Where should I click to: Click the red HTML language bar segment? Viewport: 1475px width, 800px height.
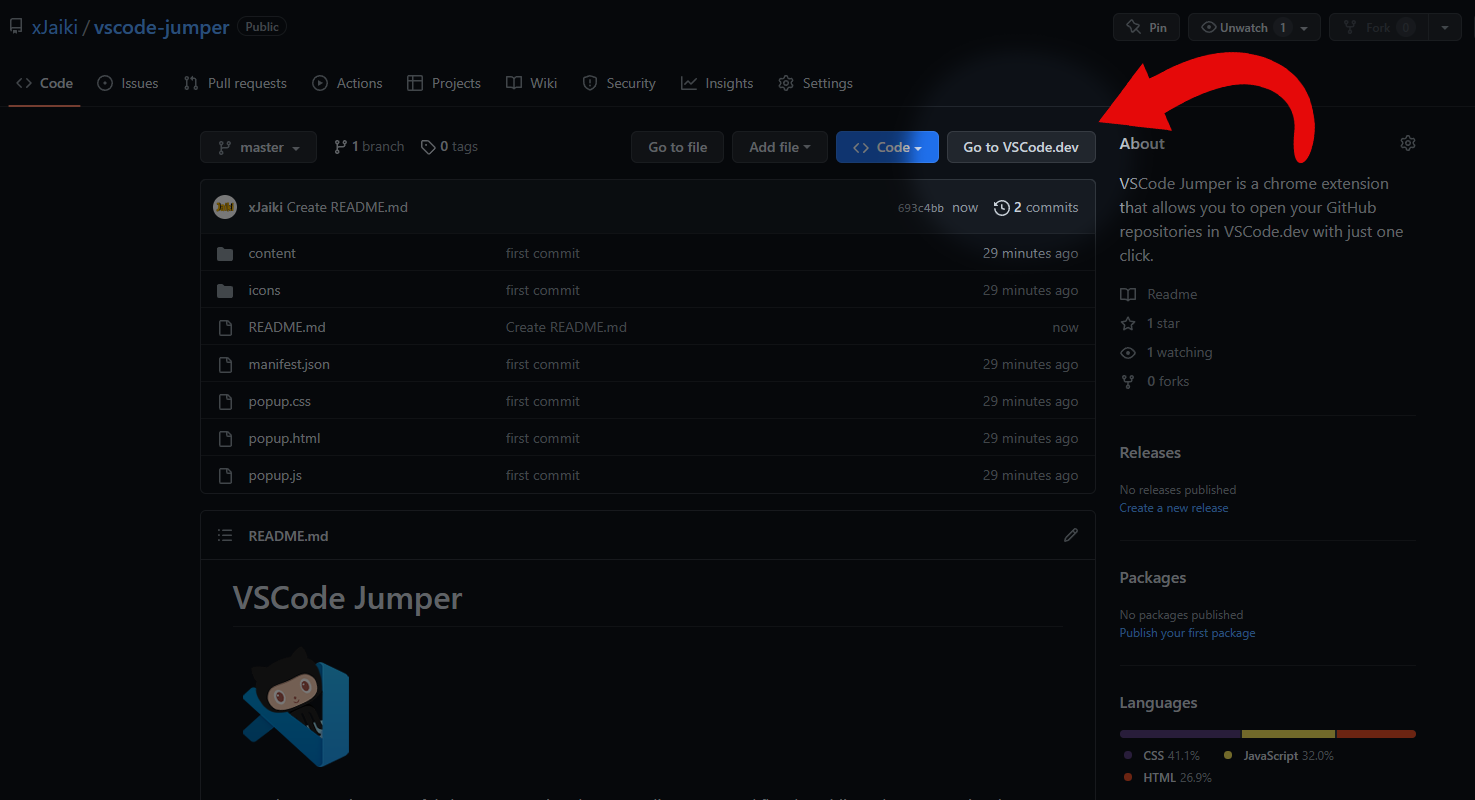point(1376,734)
